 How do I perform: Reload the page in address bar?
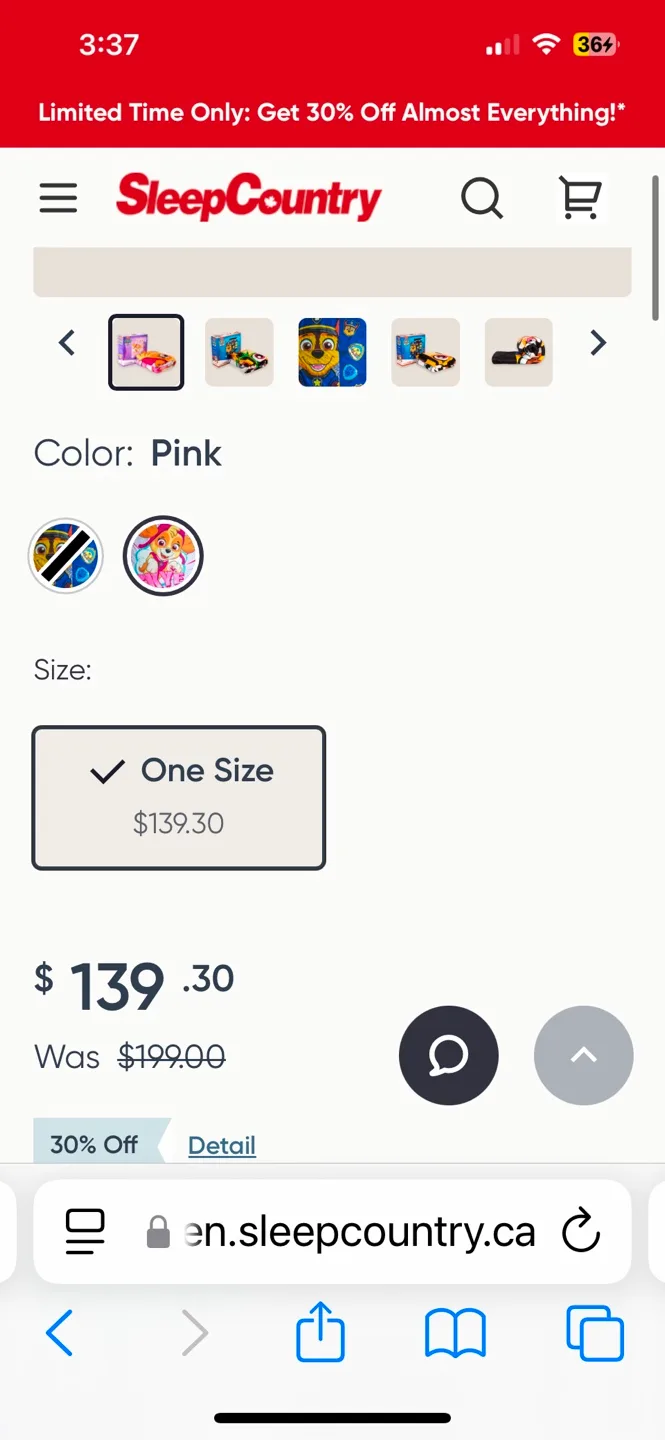[580, 1231]
